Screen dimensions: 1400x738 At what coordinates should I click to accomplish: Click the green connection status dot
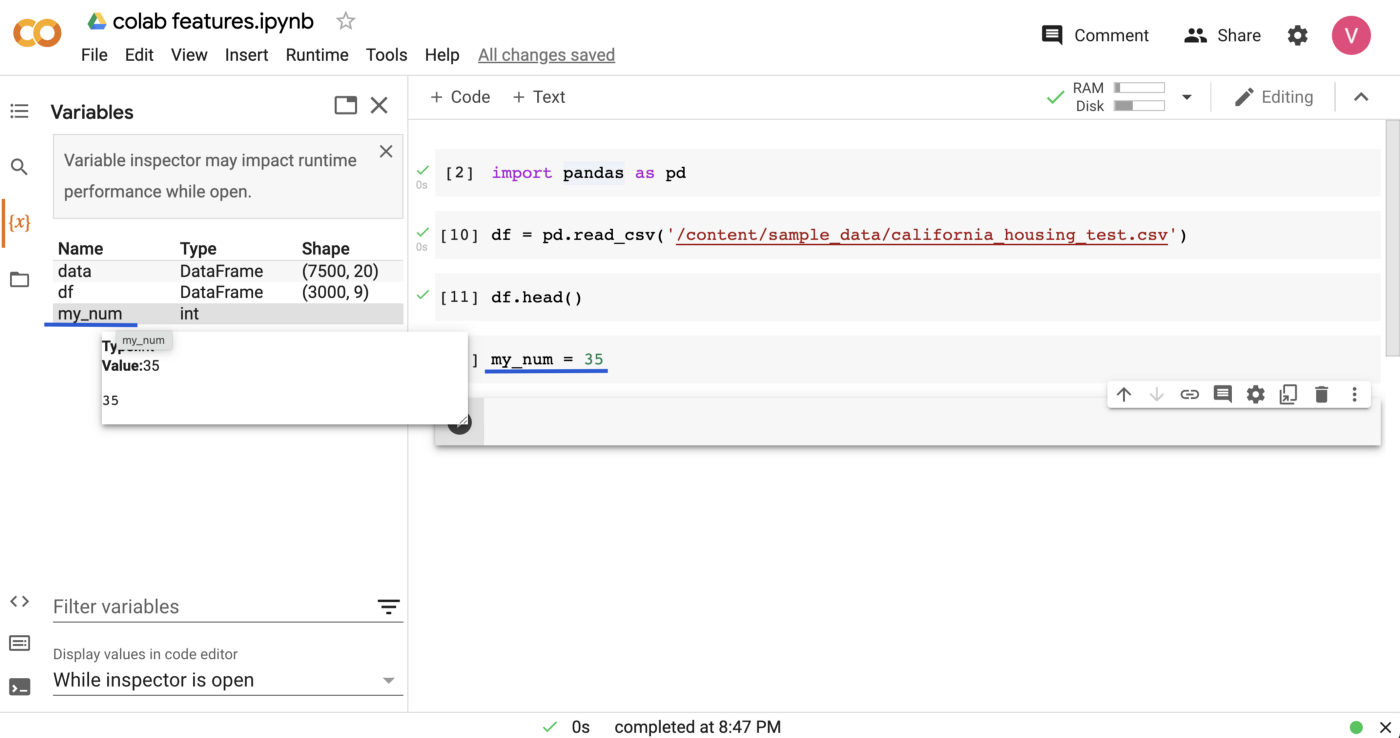[x=1356, y=728]
